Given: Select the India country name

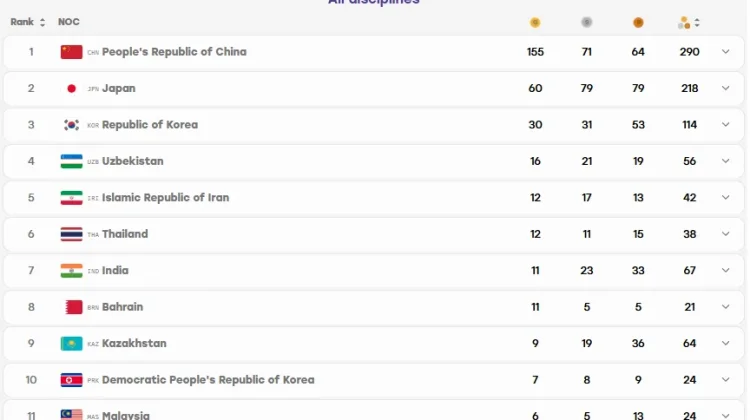Looking at the screenshot, I should point(115,271).
